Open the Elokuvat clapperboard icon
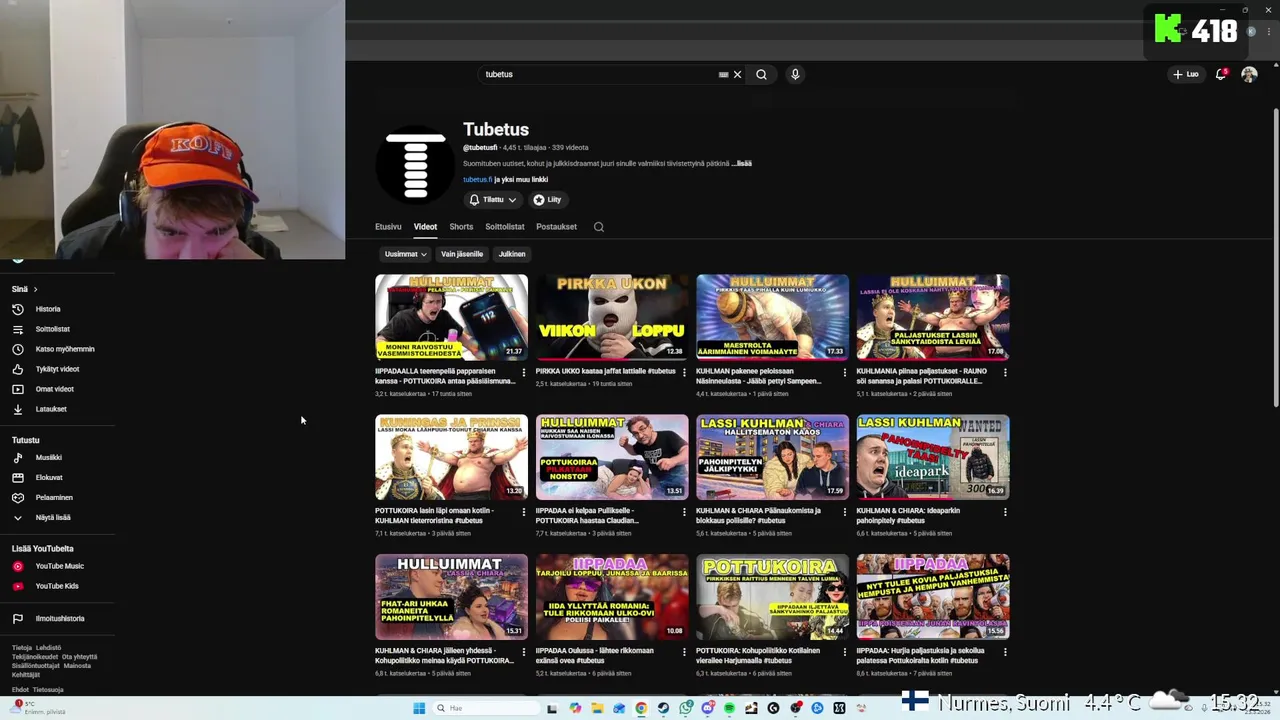The height and width of the screenshot is (720, 1280). 17,478
